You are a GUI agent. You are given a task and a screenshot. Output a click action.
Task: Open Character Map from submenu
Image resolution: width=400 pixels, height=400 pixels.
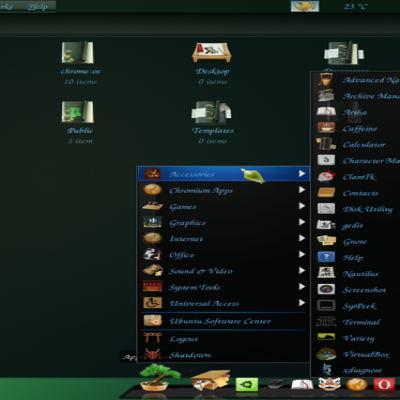[x=356, y=161]
